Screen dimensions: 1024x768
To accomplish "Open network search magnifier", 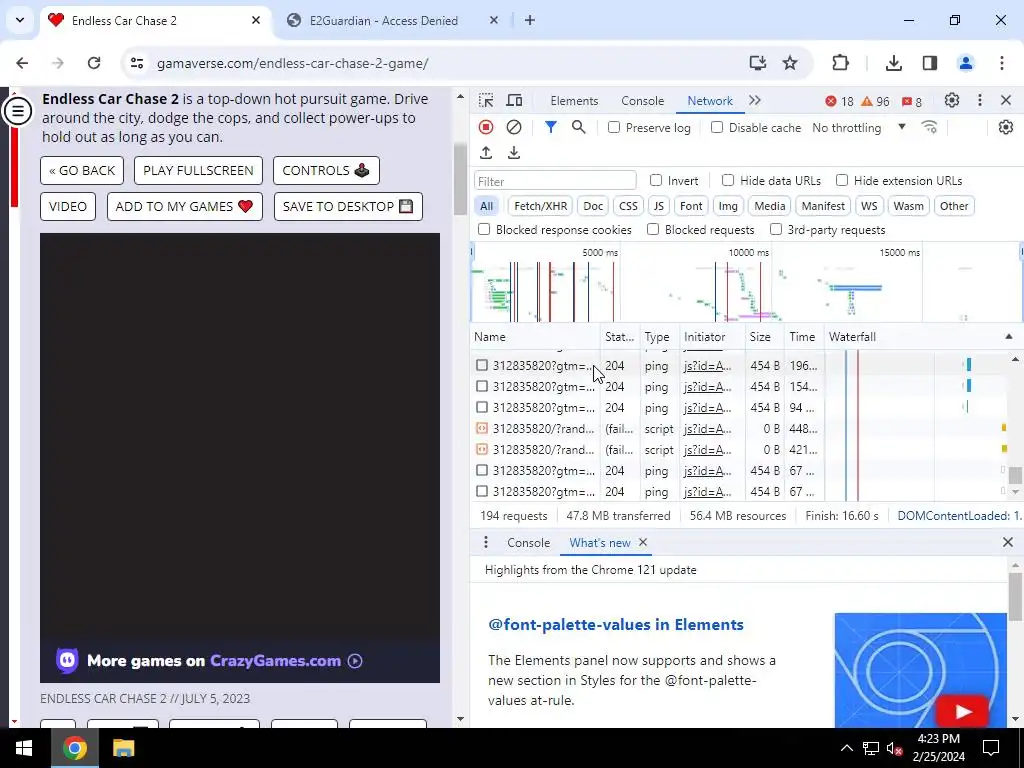I will [579, 127].
